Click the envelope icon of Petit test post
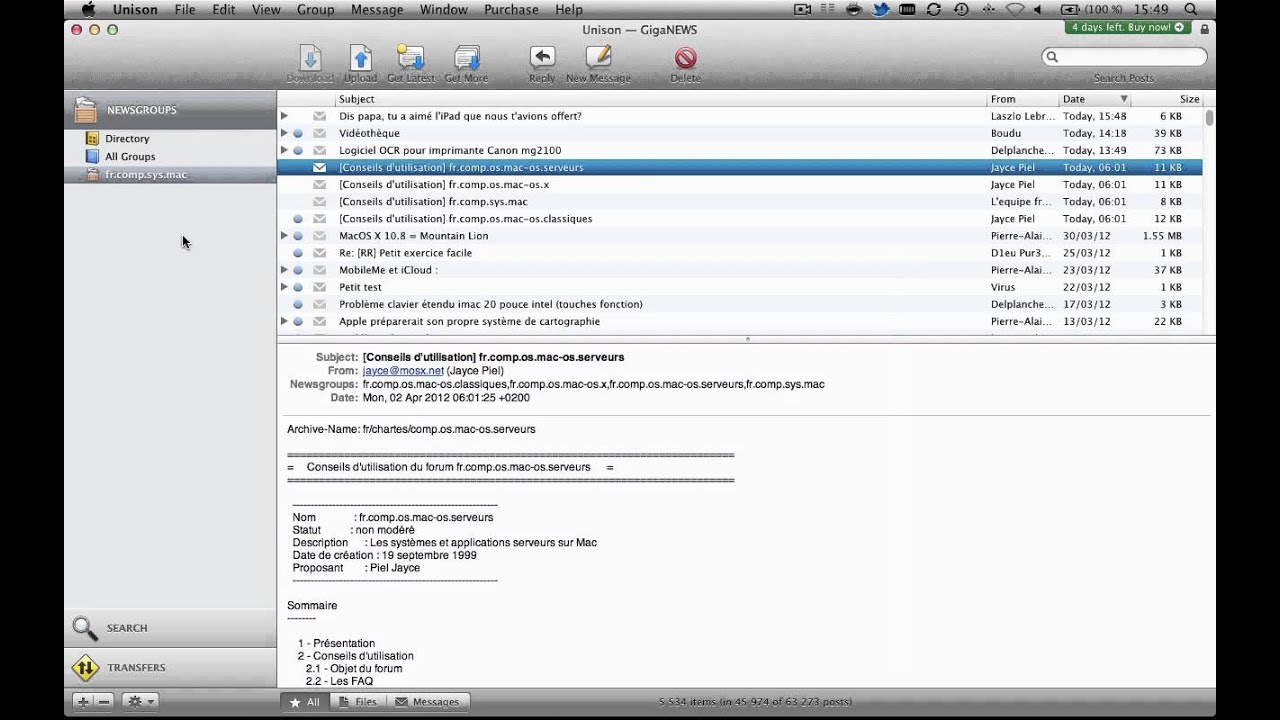This screenshot has width=1280, height=720. (x=319, y=287)
